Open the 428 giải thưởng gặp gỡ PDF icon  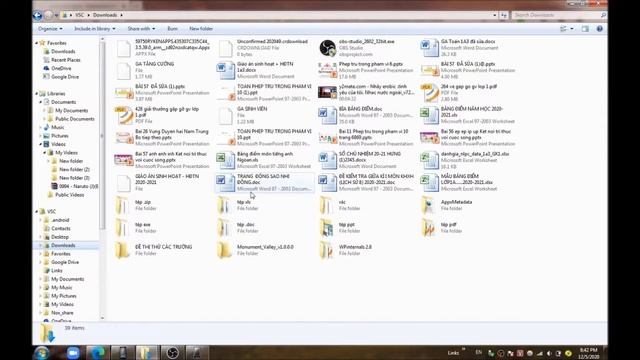coord(123,116)
